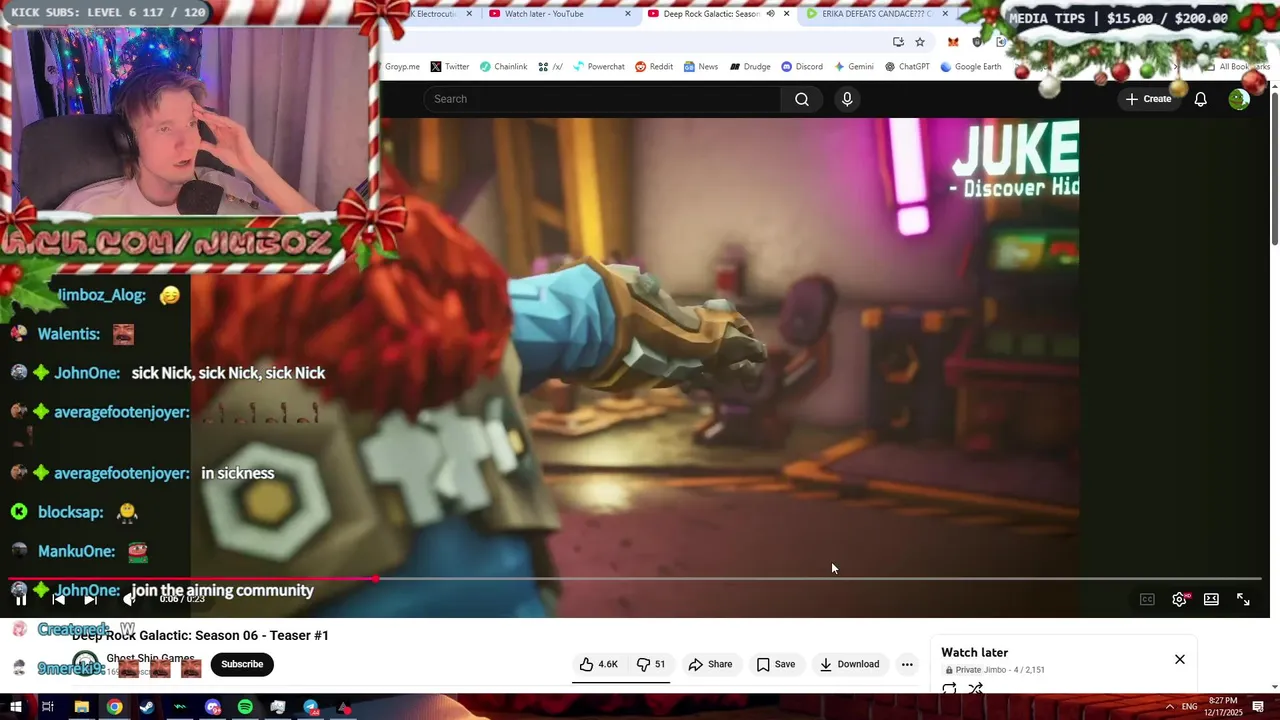Open ENG language input switcher
Image resolution: width=1280 pixels, height=720 pixels.
[1190, 707]
